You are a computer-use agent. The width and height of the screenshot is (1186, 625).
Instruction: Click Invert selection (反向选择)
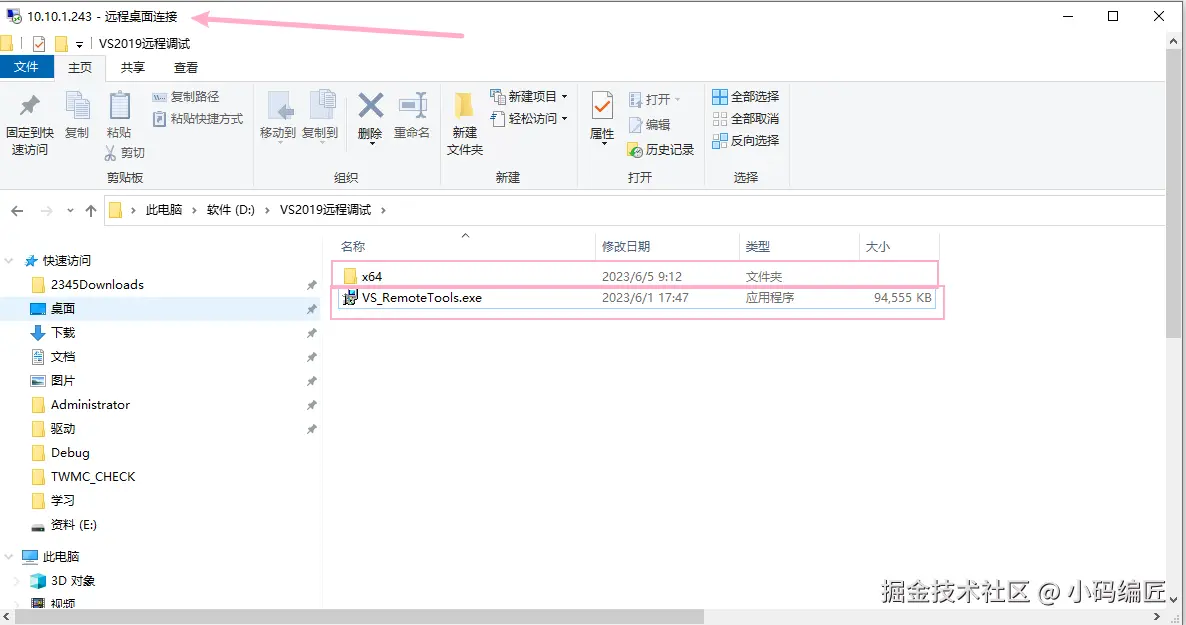[746, 141]
